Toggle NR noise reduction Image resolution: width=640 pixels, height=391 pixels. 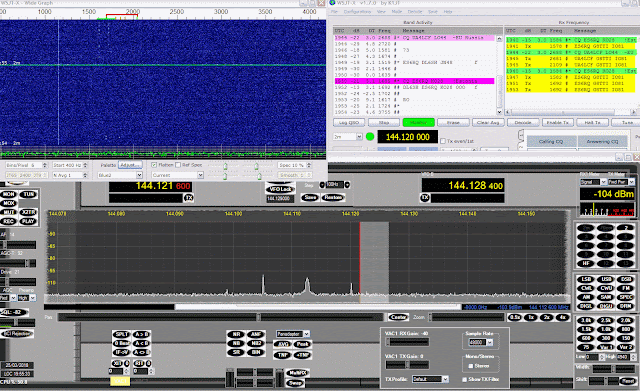(x=236, y=334)
